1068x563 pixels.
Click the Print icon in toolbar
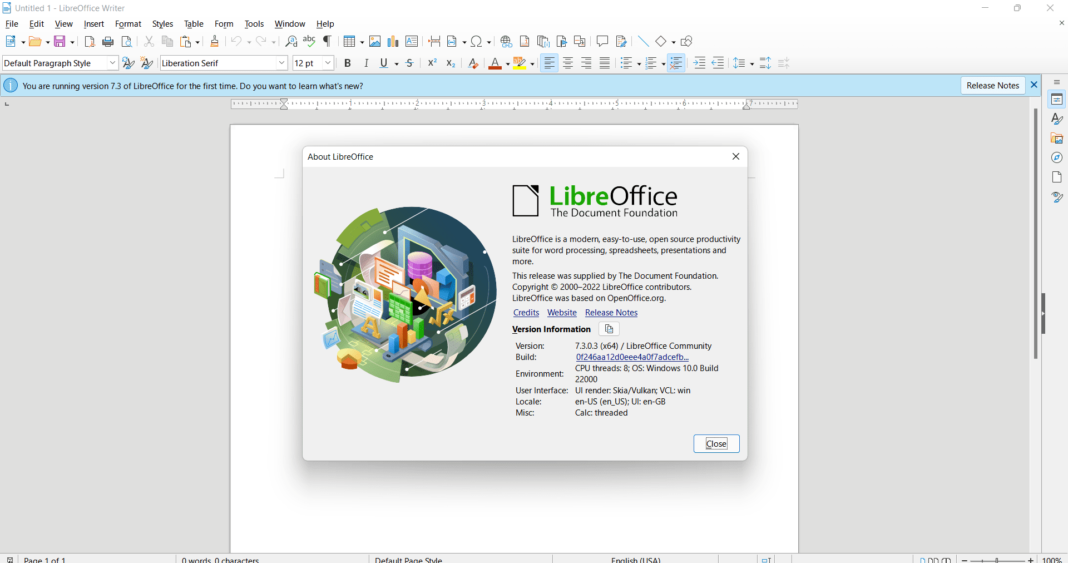pos(108,42)
